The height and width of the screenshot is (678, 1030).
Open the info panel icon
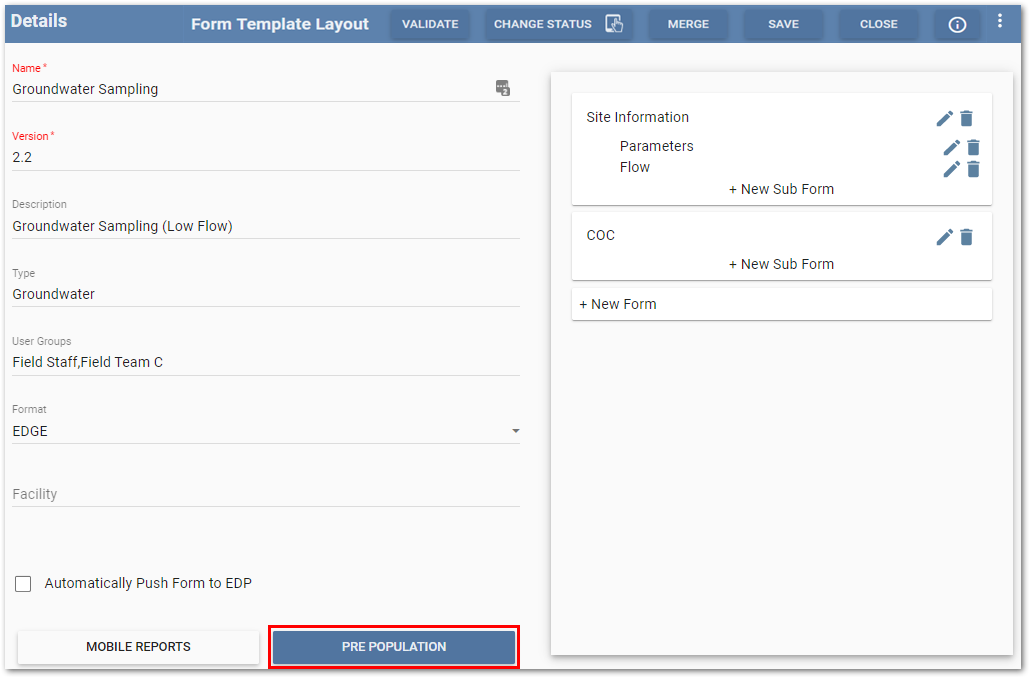[x=957, y=24]
